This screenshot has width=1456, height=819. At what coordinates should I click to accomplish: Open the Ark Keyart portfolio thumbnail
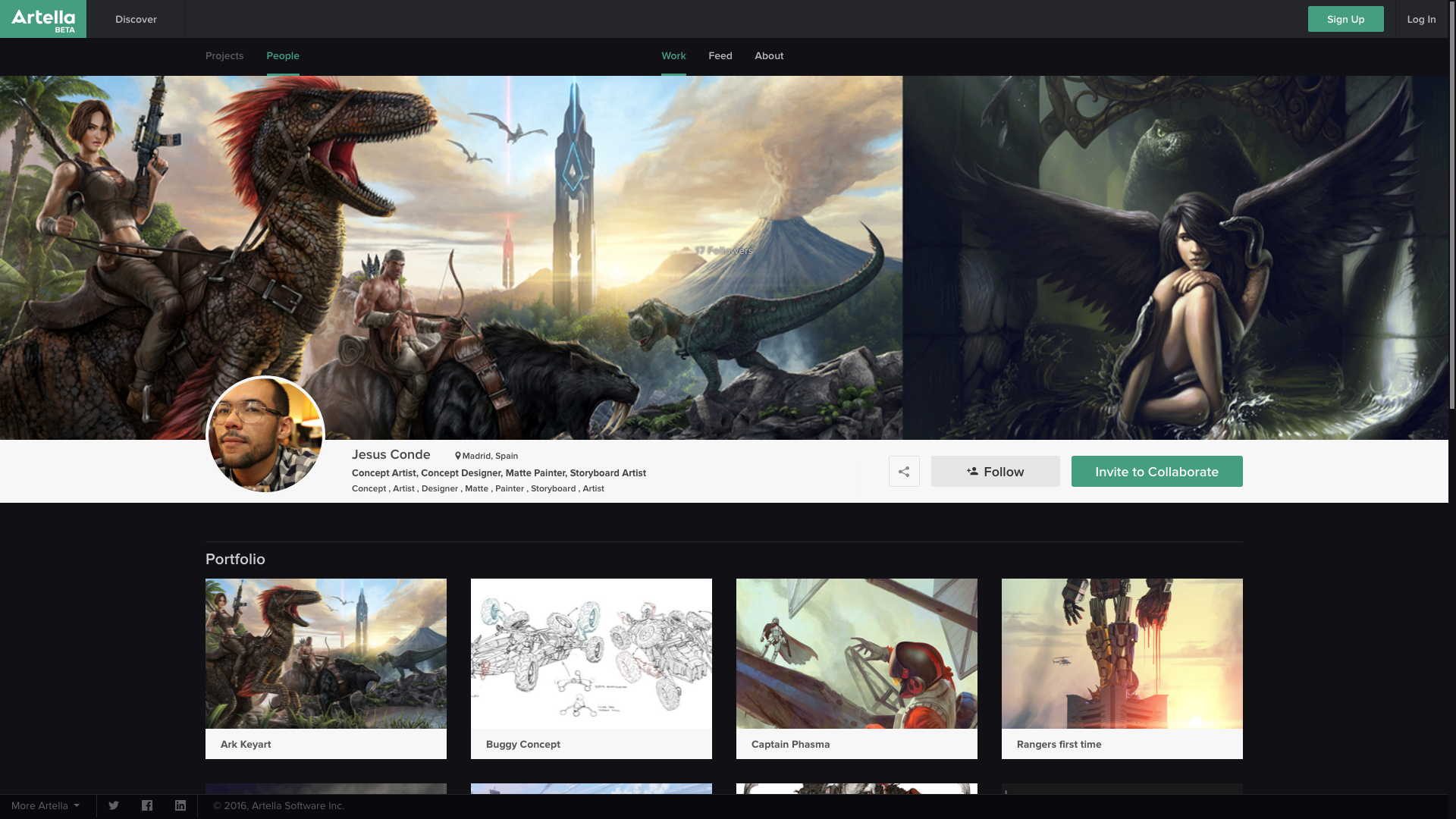pyautogui.click(x=326, y=654)
